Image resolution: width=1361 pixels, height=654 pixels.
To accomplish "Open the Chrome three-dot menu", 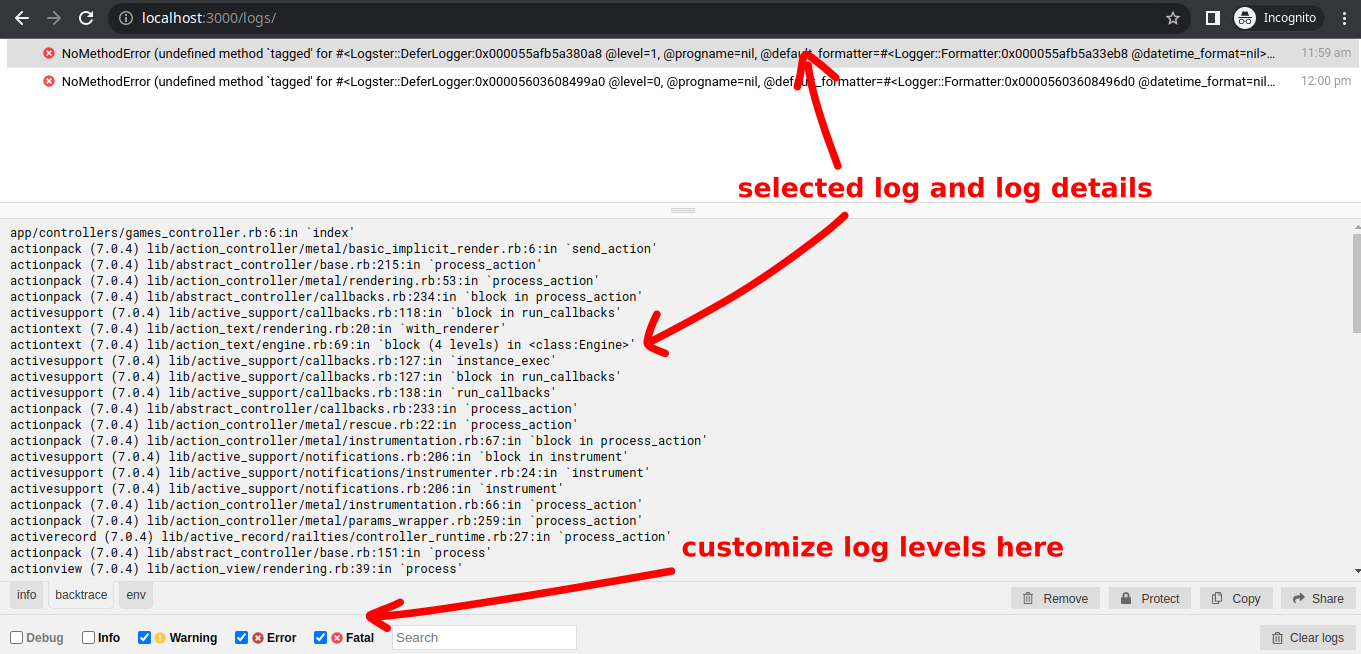I will click(x=1344, y=17).
